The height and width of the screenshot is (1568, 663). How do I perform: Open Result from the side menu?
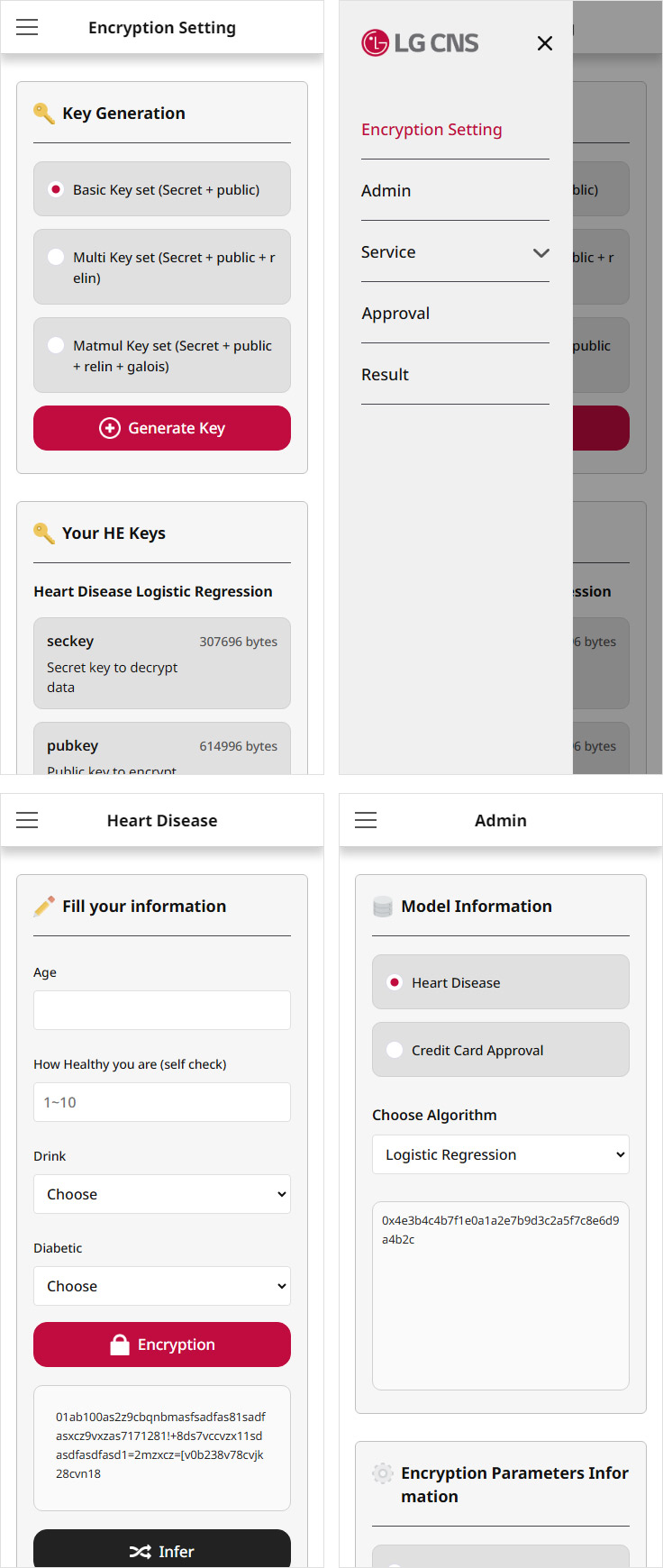click(x=385, y=375)
